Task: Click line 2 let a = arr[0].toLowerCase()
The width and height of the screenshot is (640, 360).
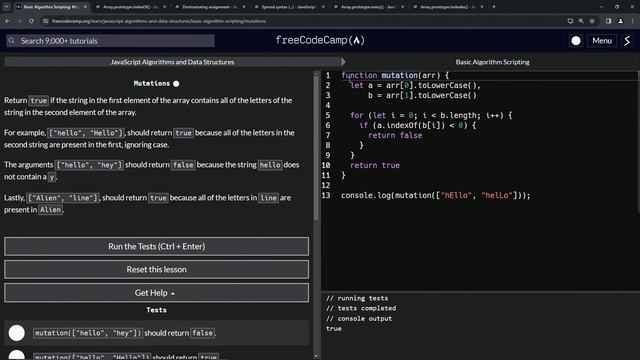Action: 416,85
